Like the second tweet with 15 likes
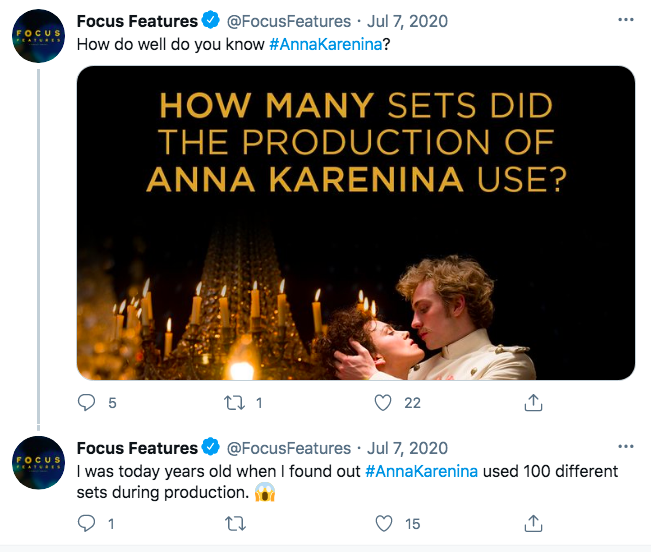Image resolution: width=651 pixels, height=552 pixels. pyautogui.click(x=382, y=523)
